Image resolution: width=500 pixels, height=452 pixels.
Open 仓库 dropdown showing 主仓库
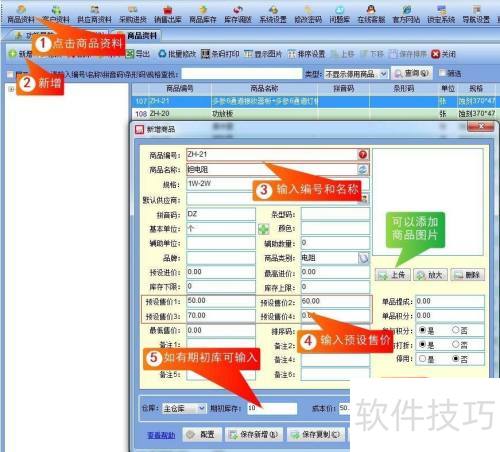point(184,408)
